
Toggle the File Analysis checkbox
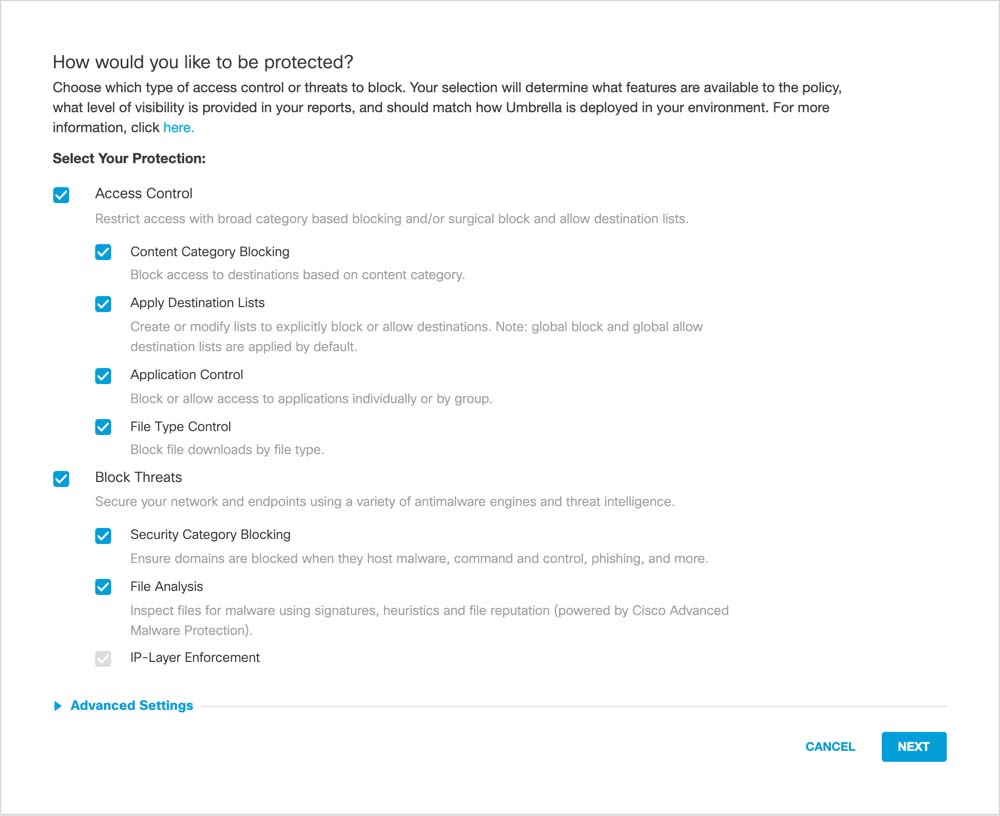(x=103, y=587)
